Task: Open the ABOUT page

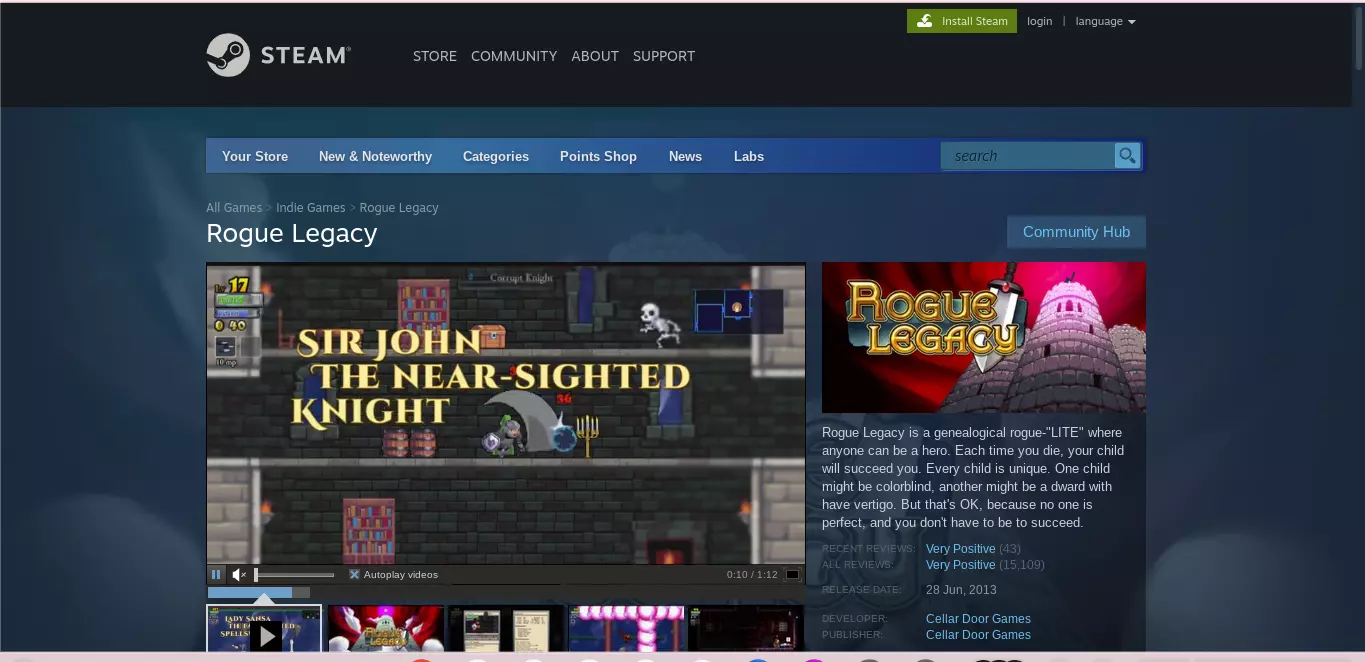Action: tap(595, 56)
